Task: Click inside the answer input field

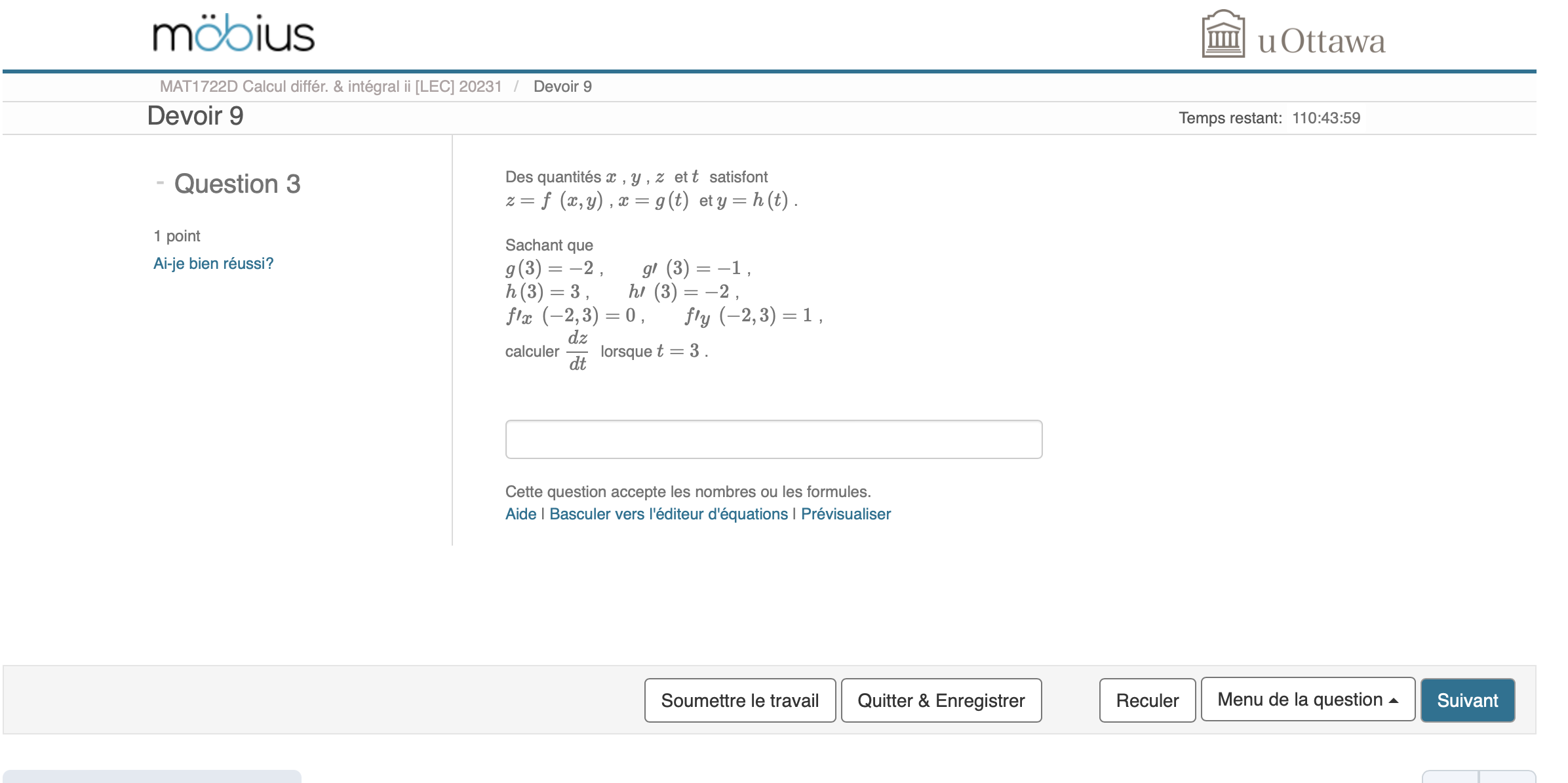Action: click(774, 439)
